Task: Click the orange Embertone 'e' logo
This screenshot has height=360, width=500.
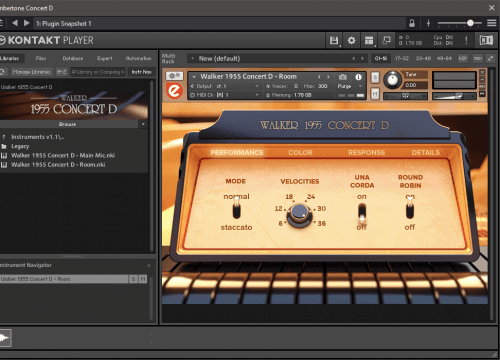Action: [x=174, y=91]
